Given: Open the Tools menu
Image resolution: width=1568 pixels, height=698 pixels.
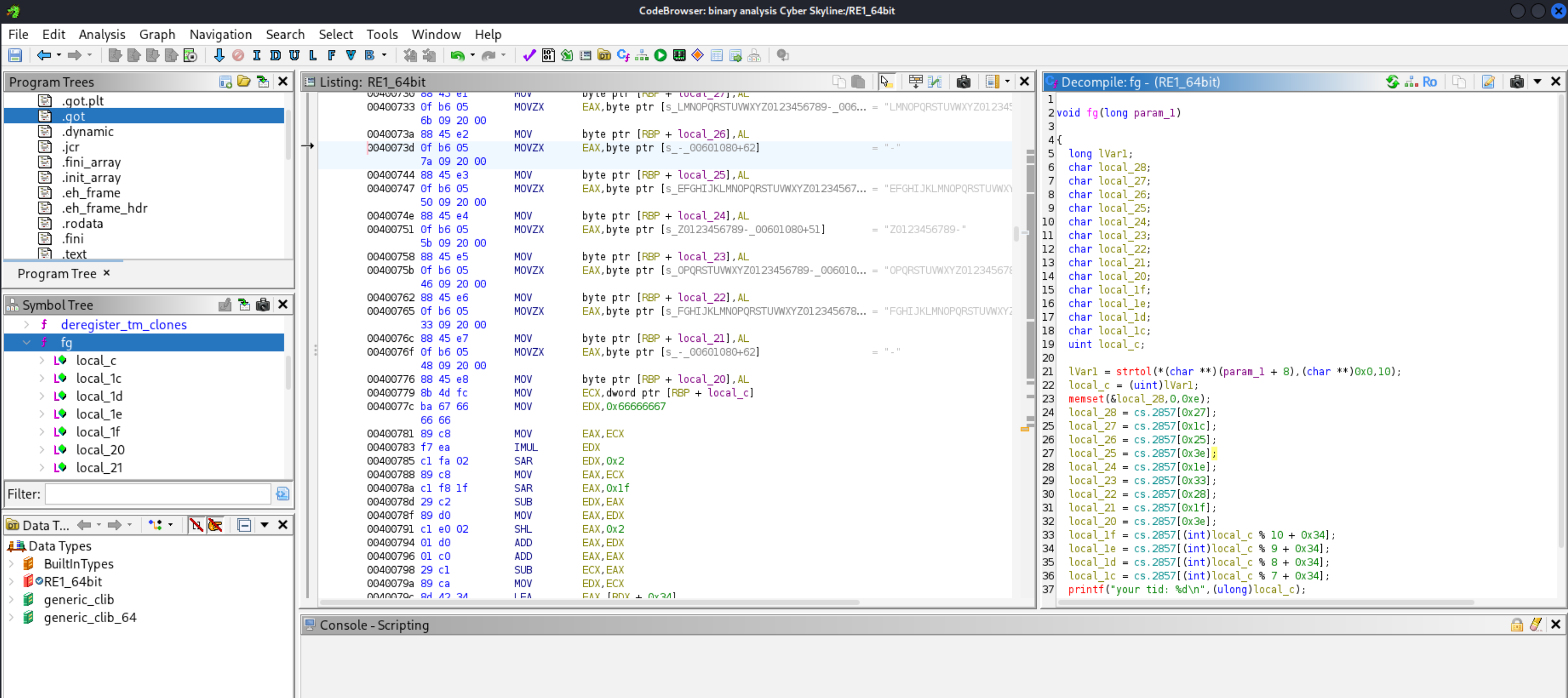Looking at the screenshot, I should [x=382, y=34].
